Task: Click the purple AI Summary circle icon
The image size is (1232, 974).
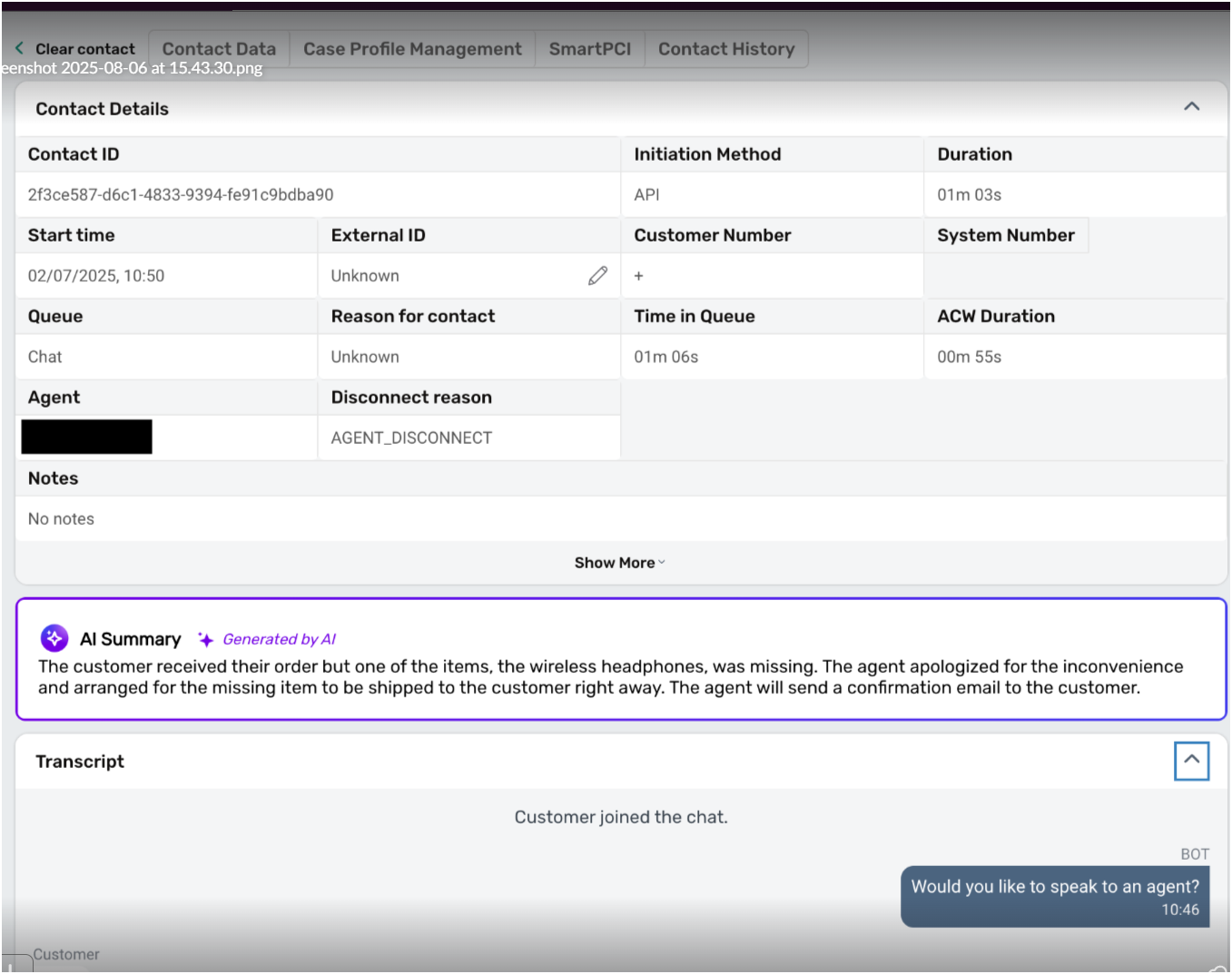Action: 54,638
